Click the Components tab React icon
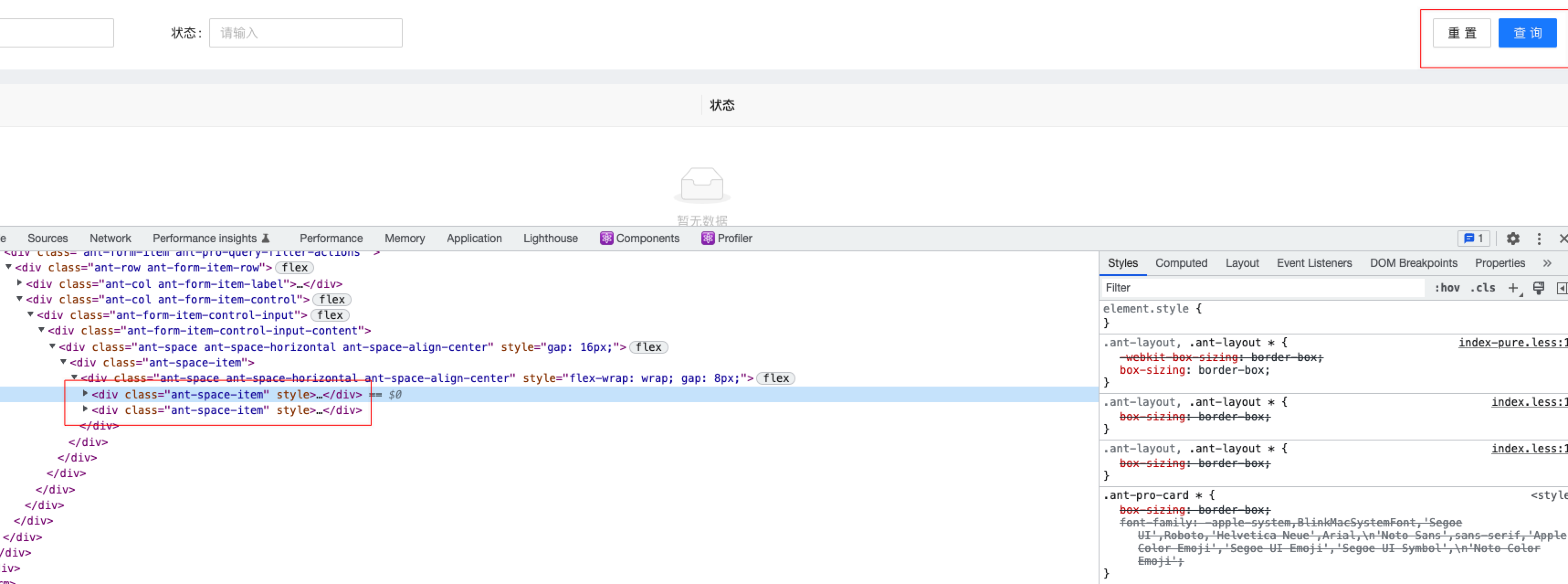1568x584 pixels. (606, 238)
